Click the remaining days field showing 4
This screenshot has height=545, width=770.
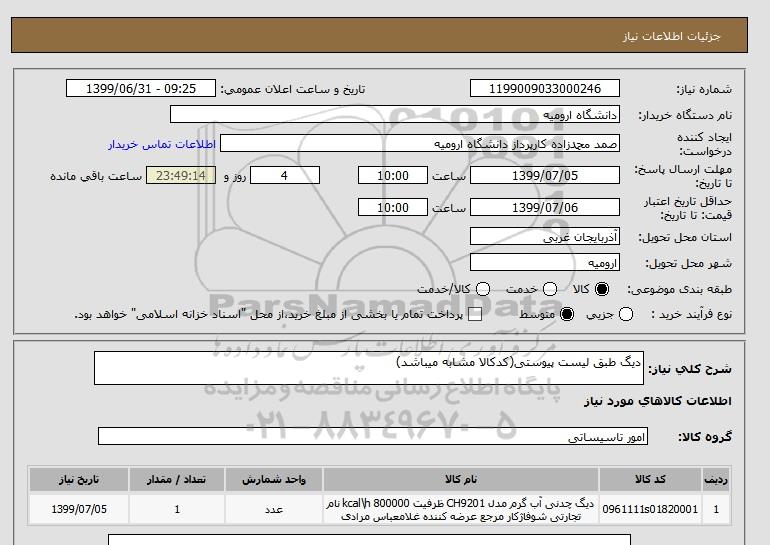(x=285, y=175)
